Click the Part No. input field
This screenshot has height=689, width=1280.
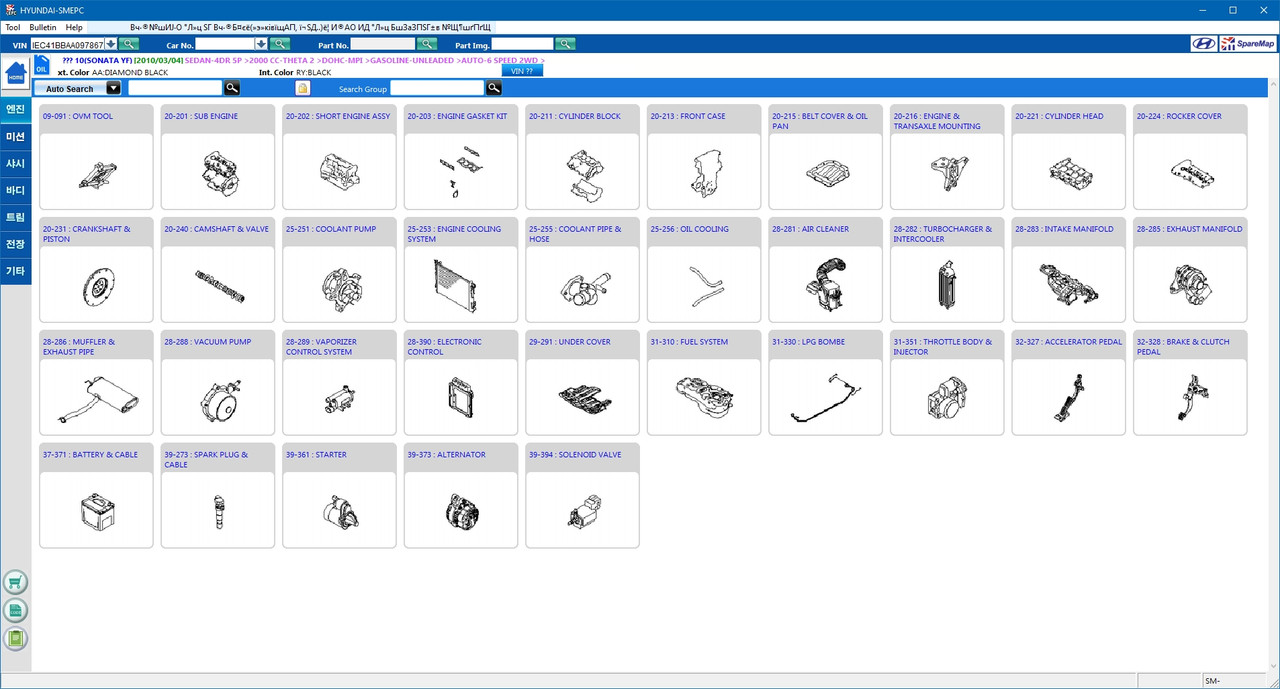[382, 44]
